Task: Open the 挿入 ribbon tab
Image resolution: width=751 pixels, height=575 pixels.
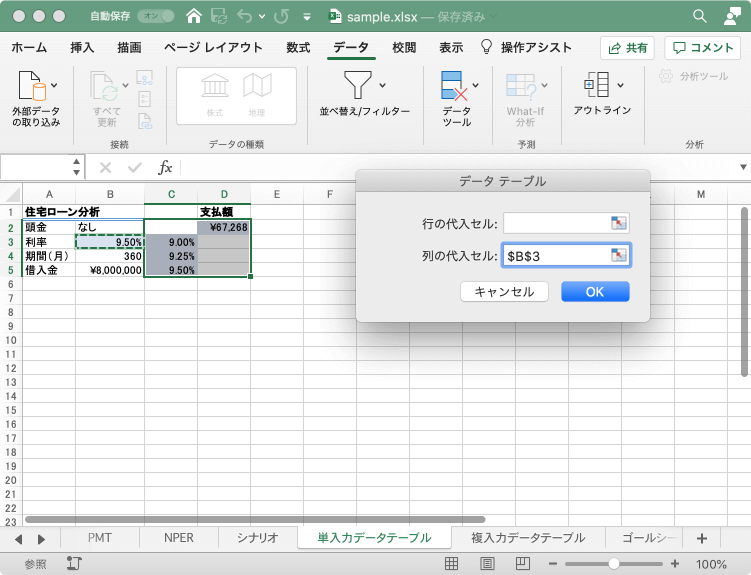Action: [x=82, y=47]
